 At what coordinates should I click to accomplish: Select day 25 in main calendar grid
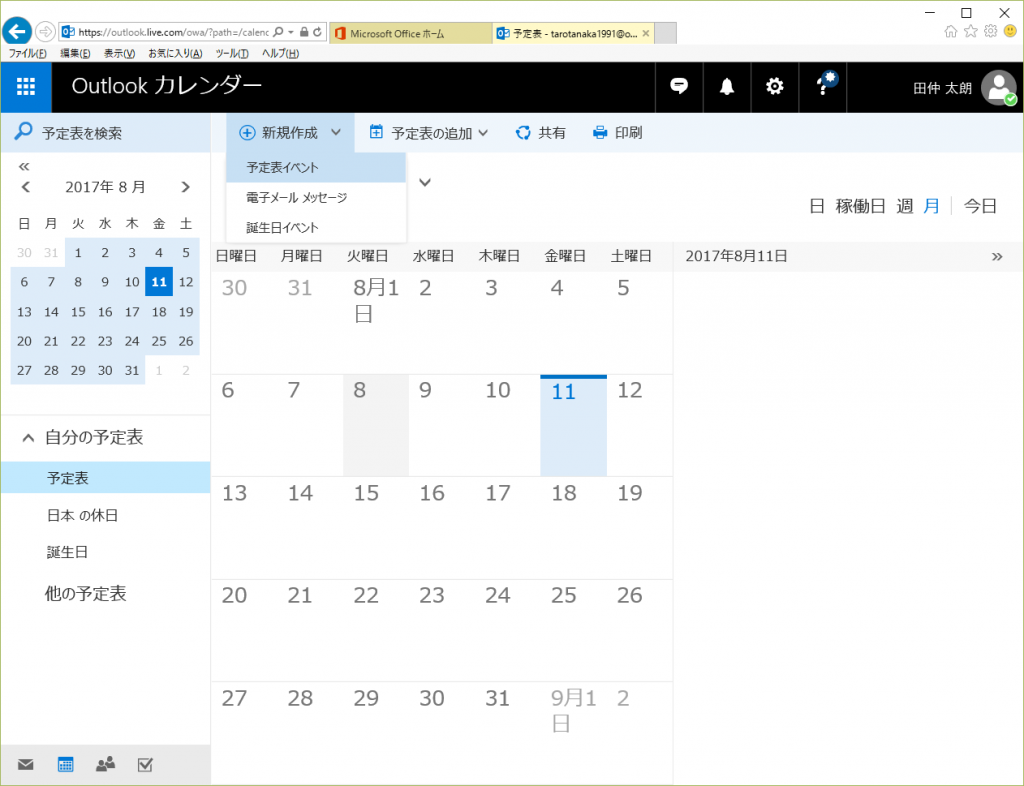point(573,631)
